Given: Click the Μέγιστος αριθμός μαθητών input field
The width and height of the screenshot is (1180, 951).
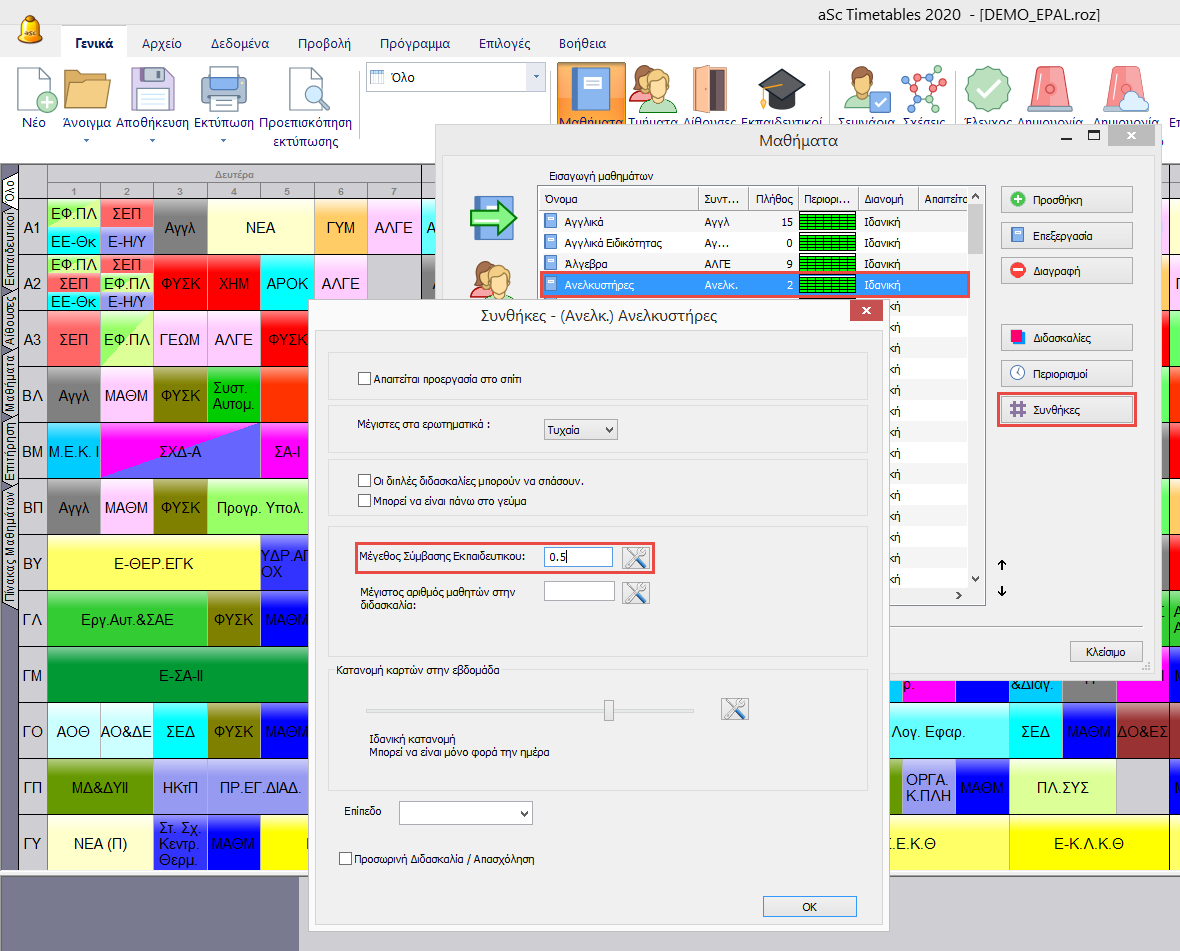Looking at the screenshot, I should pos(579,591).
